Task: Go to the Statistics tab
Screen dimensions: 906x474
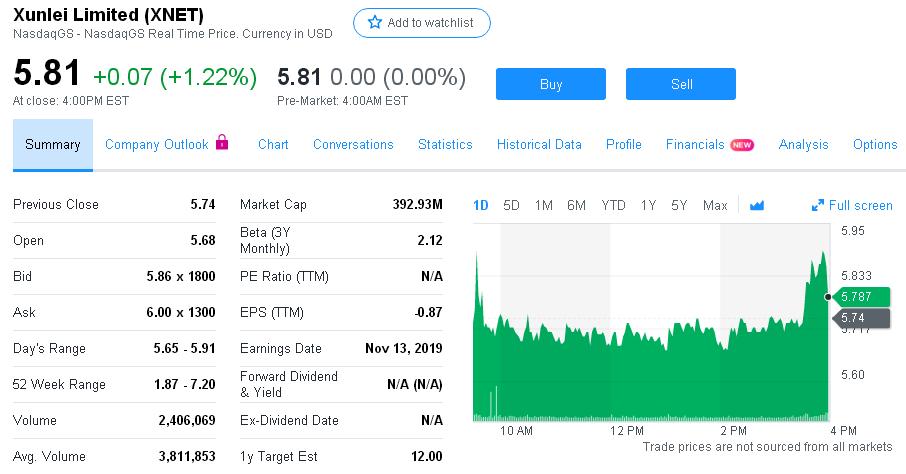Action: pyautogui.click(x=445, y=145)
